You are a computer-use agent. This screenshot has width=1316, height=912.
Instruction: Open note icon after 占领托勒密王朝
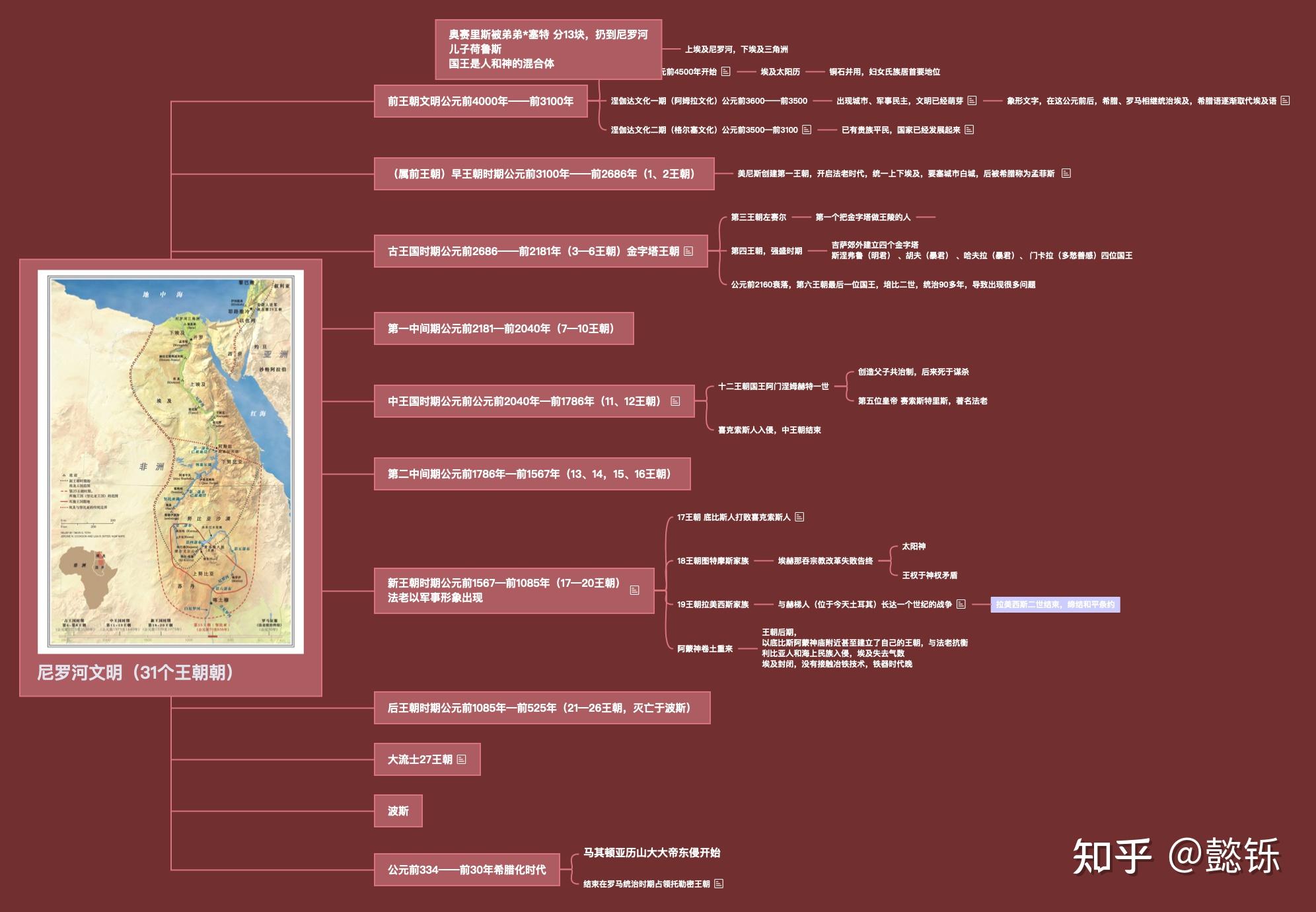pos(719,884)
